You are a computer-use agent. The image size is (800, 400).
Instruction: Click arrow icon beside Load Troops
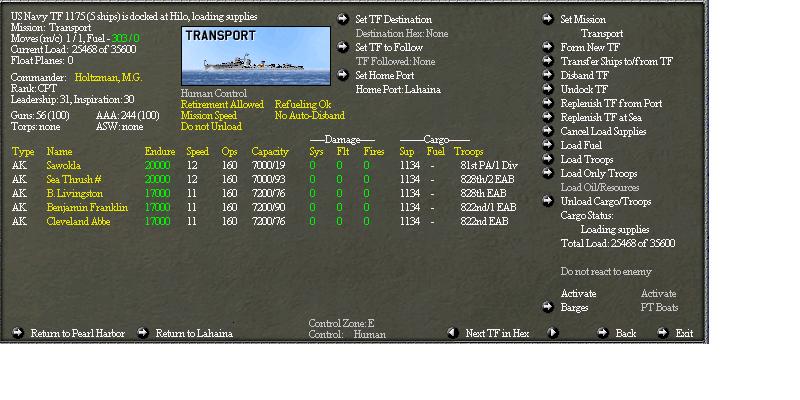point(548,159)
